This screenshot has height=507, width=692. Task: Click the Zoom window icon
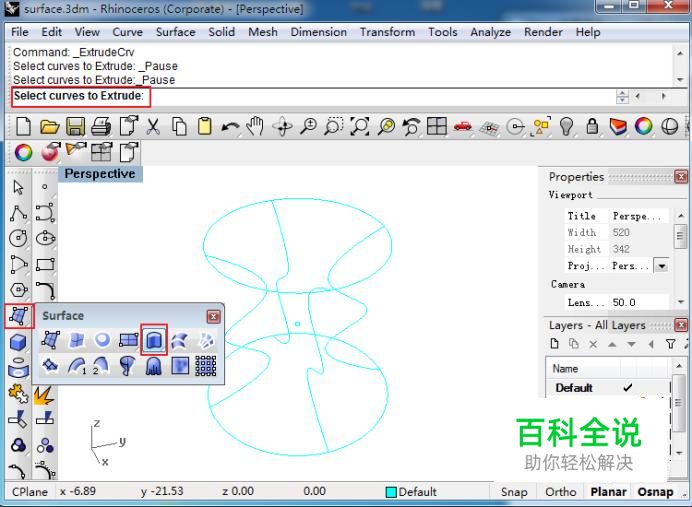[334, 127]
